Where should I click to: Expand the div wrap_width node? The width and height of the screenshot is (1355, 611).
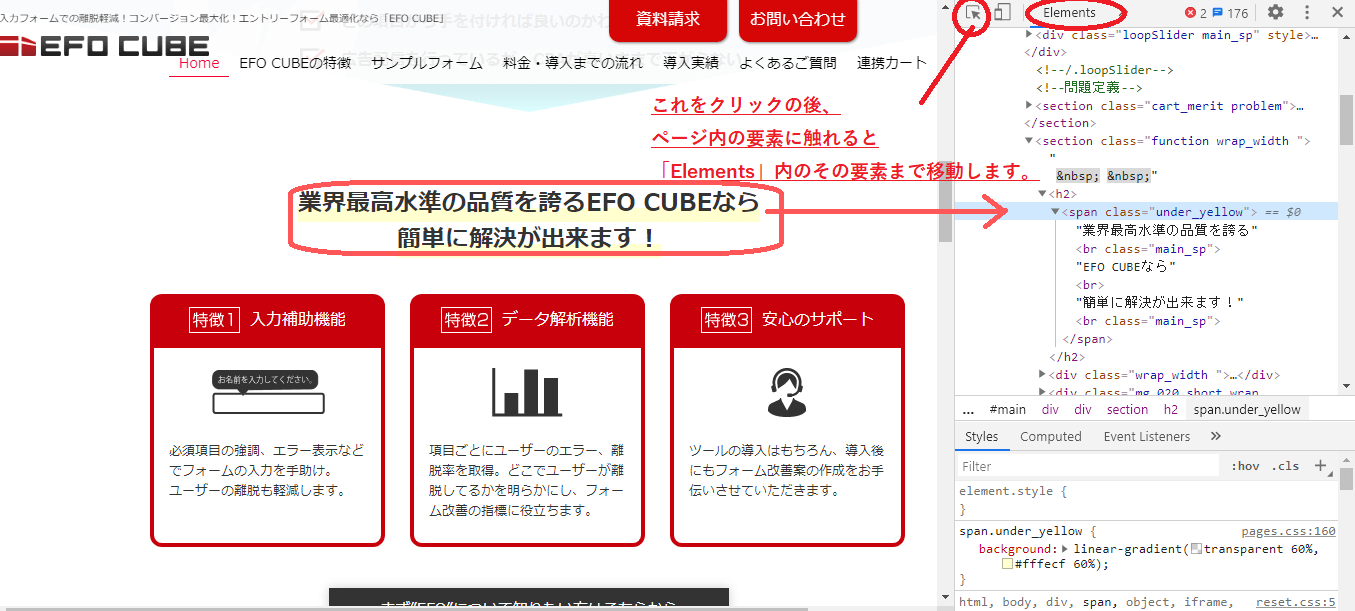coord(1043,375)
